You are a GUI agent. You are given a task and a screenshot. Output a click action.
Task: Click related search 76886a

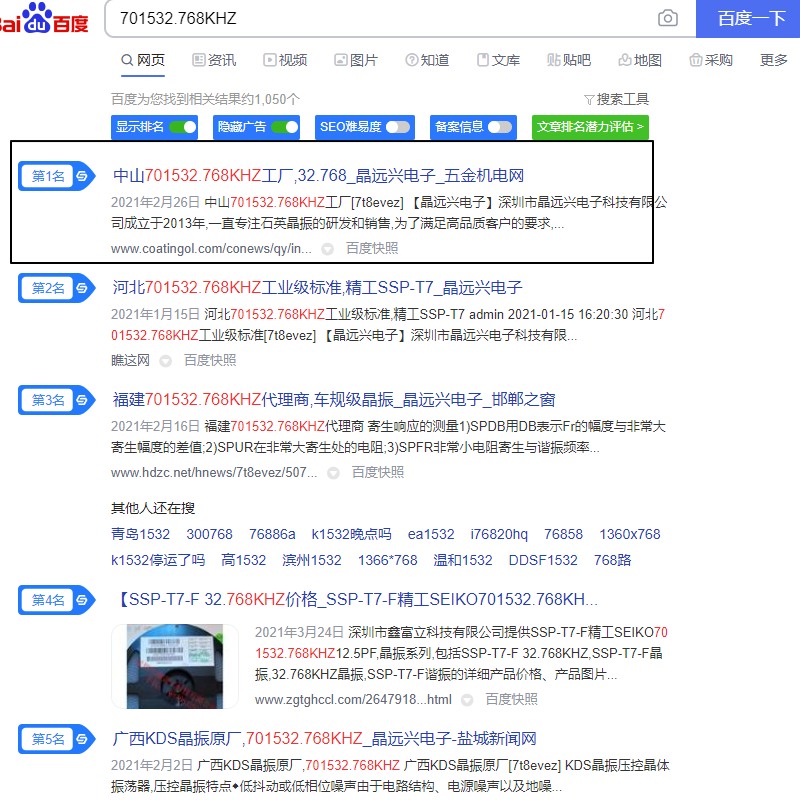pos(272,534)
